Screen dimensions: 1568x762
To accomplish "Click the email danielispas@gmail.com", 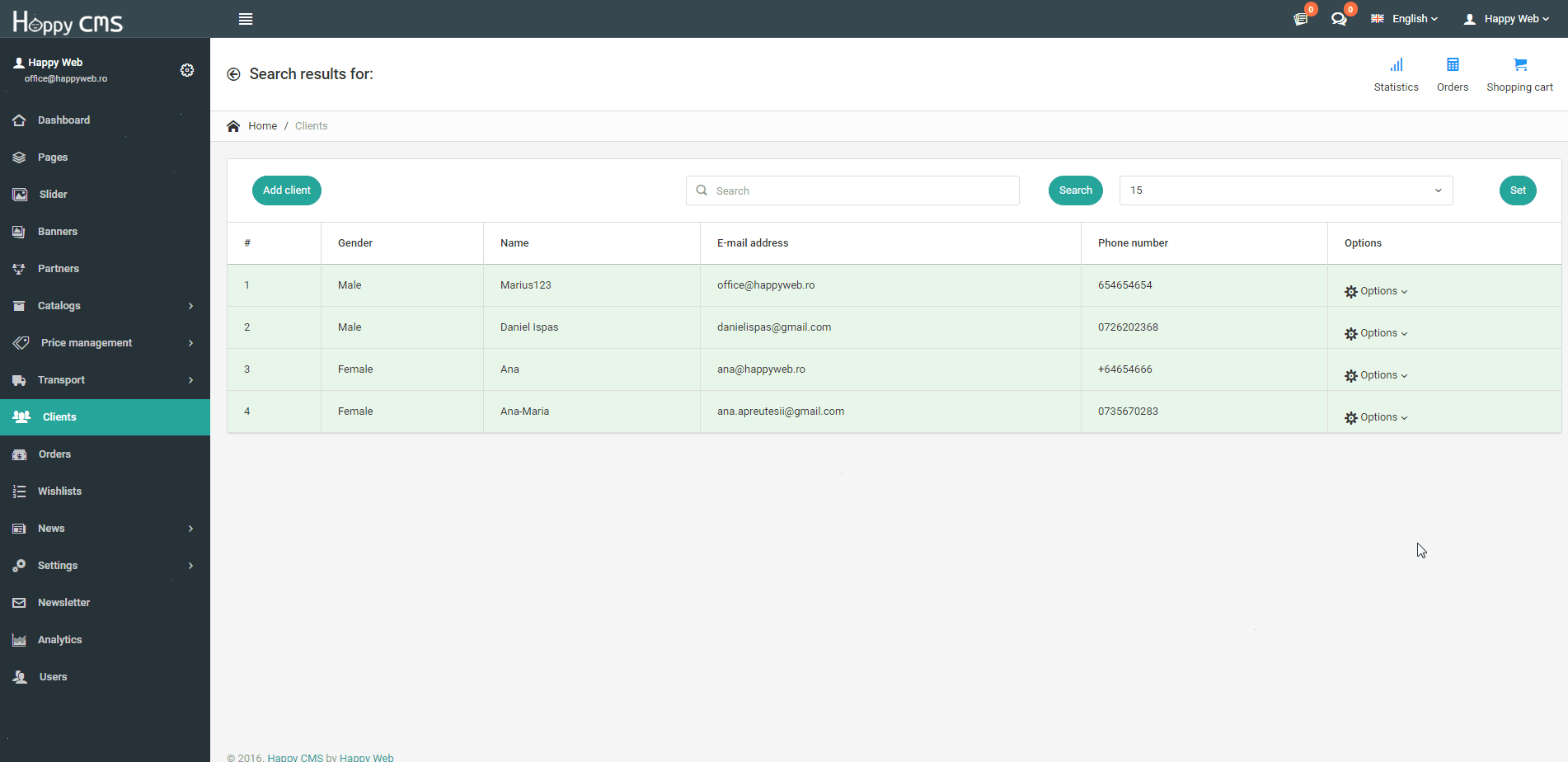I will [x=774, y=327].
